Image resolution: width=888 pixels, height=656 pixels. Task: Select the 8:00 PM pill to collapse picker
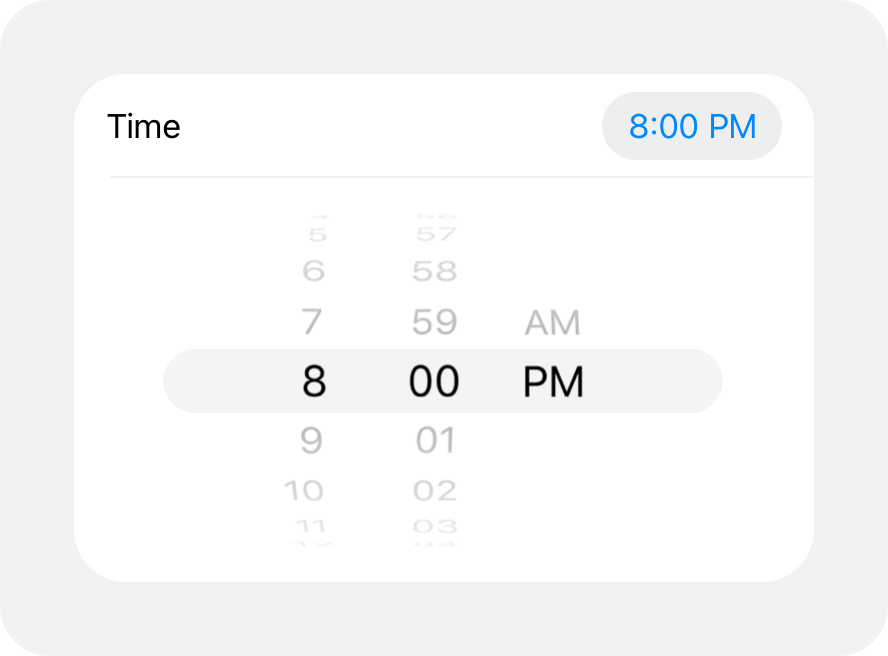[692, 126]
